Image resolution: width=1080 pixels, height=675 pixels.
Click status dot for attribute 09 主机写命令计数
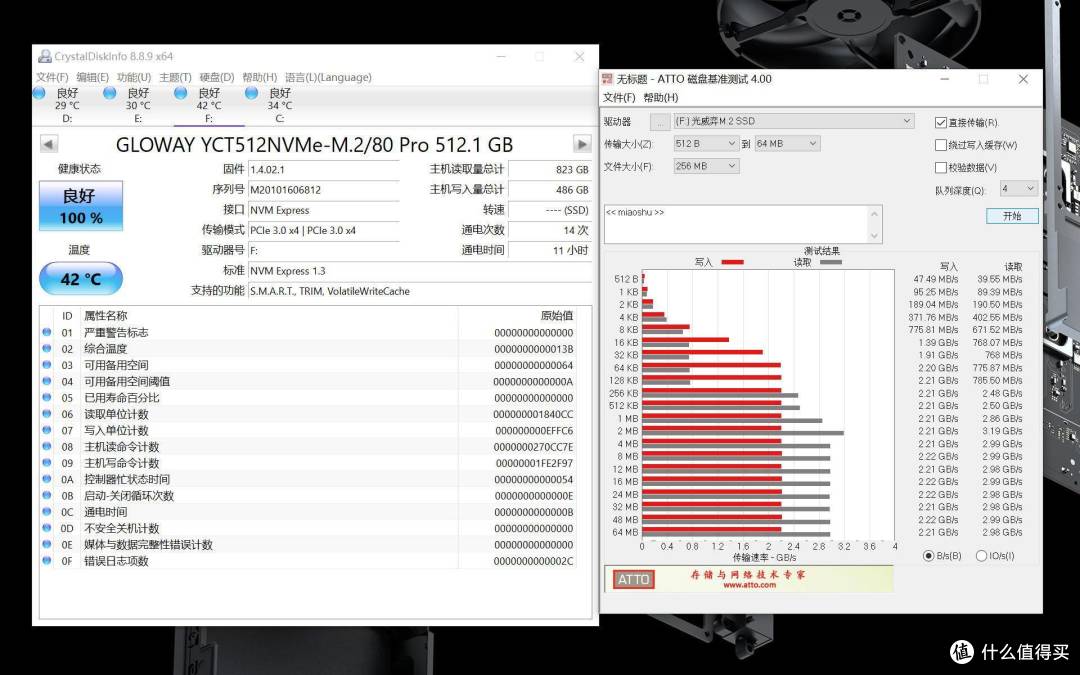(x=47, y=463)
